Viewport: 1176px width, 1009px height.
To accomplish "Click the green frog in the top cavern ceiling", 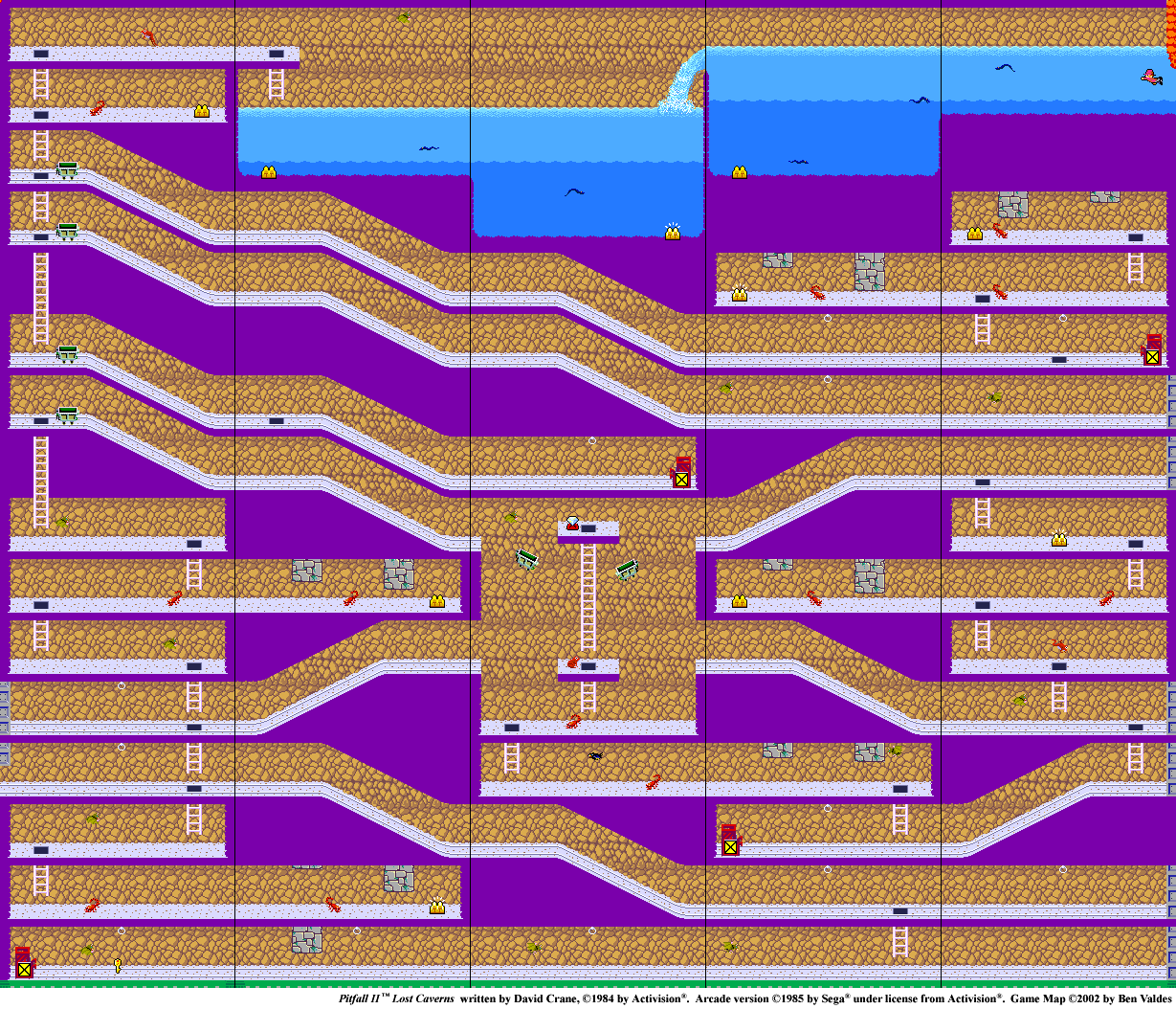I will [x=405, y=18].
